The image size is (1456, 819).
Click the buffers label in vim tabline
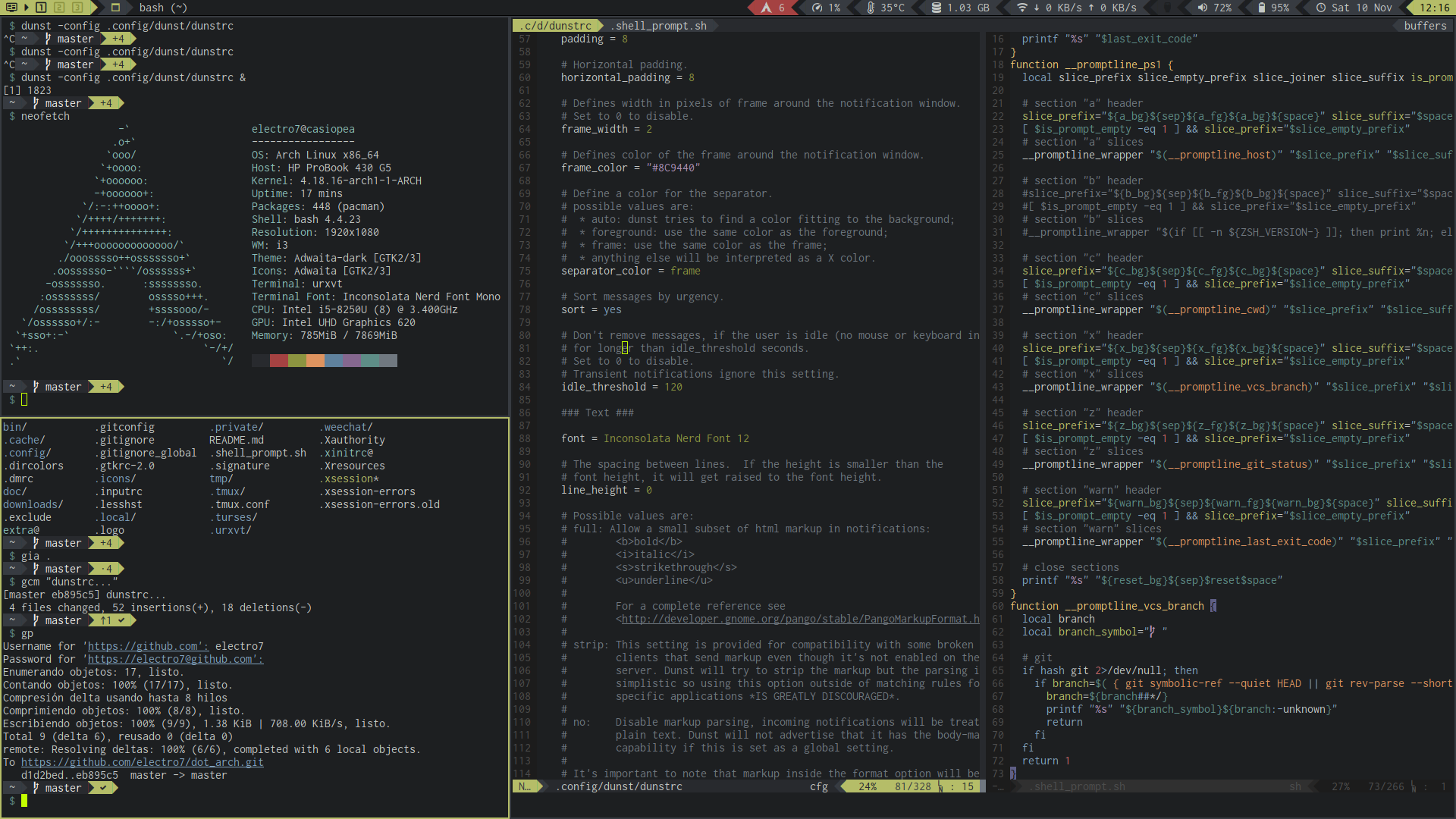[1425, 26]
